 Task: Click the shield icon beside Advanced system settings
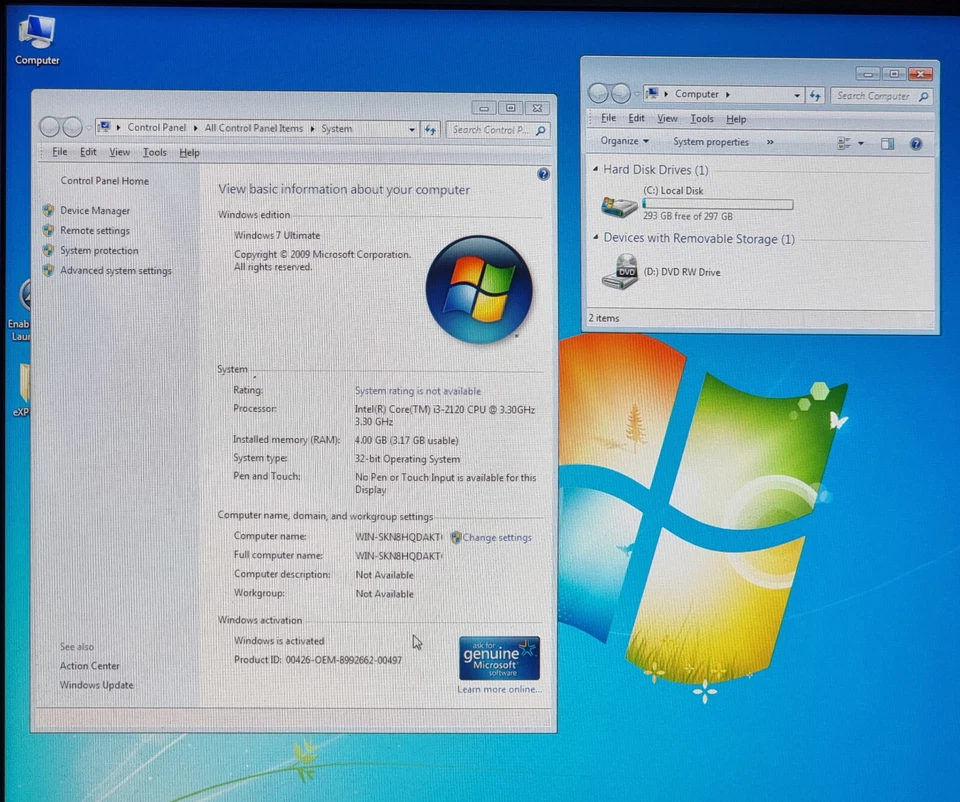(48, 270)
